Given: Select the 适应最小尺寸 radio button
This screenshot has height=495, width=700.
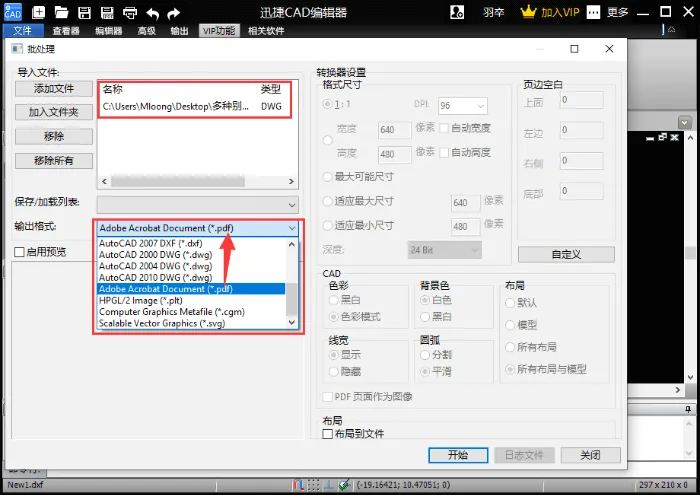Looking at the screenshot, I should pos(328,225).
